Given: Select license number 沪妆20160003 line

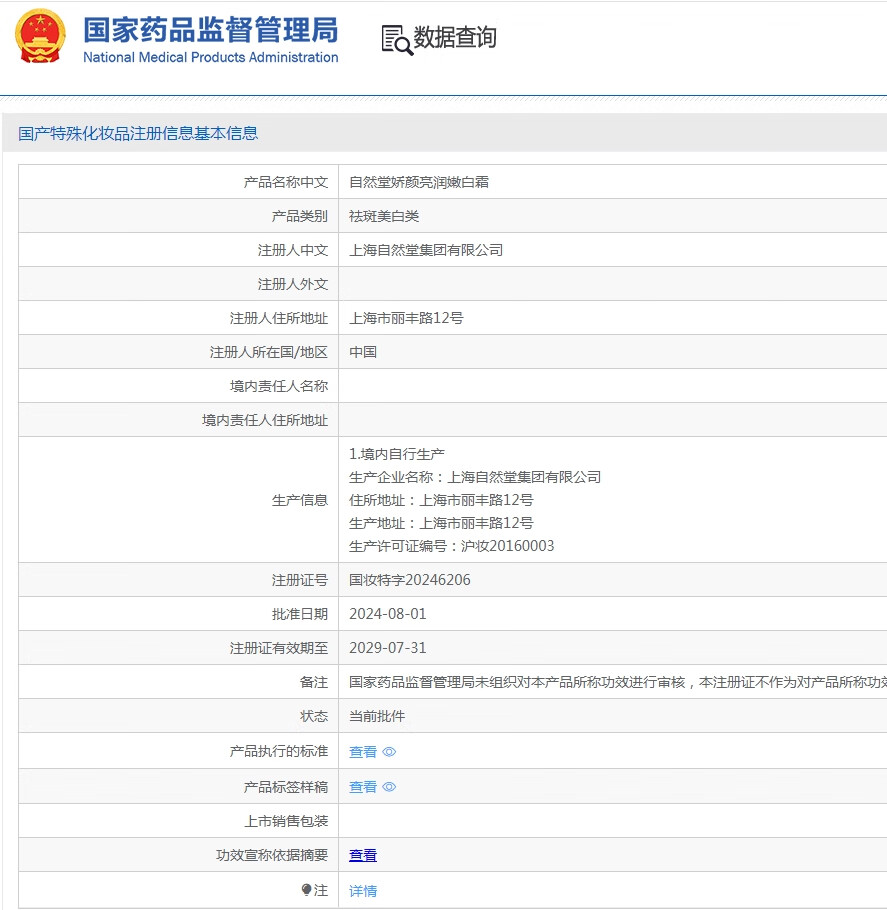Looking at the screenshot, I should 452,546.
